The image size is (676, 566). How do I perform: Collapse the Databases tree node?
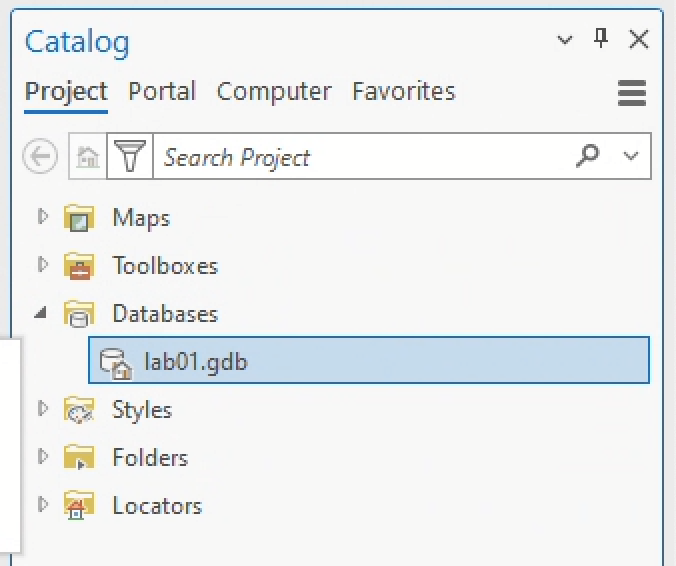41,313
